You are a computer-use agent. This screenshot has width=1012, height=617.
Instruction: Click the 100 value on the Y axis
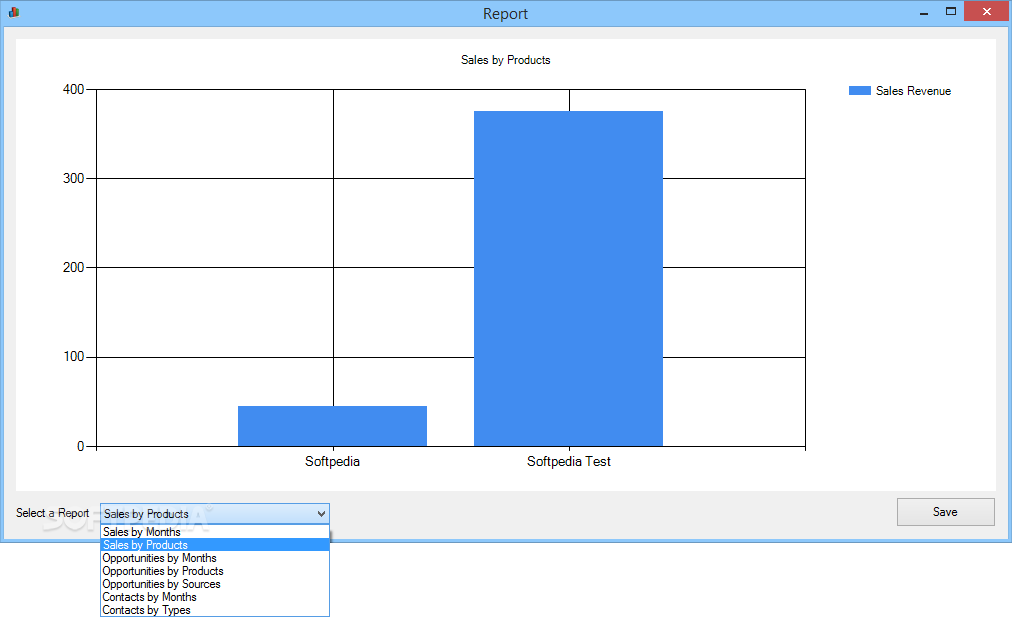coord(74,356)
